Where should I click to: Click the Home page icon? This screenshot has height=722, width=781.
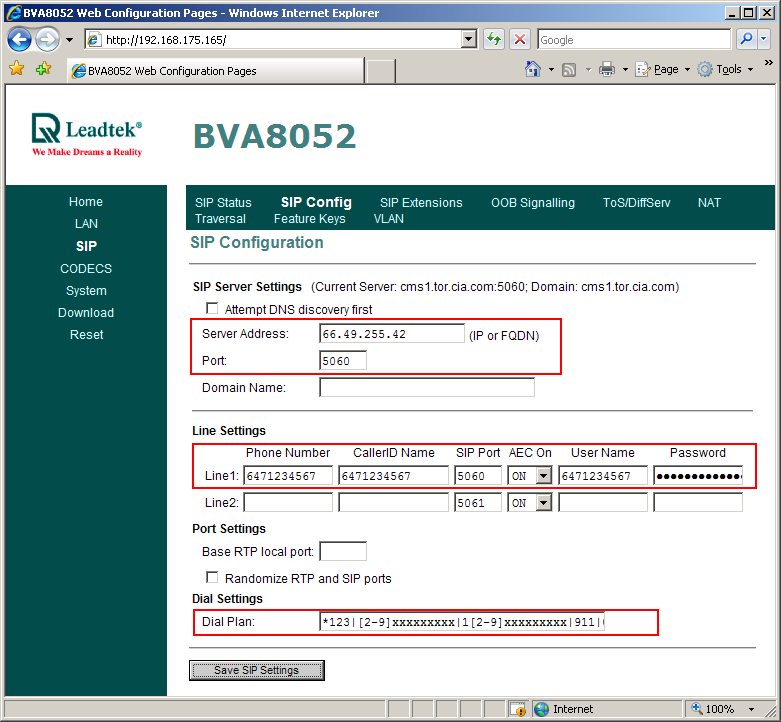pyautogui.click(x=532, y=69)
